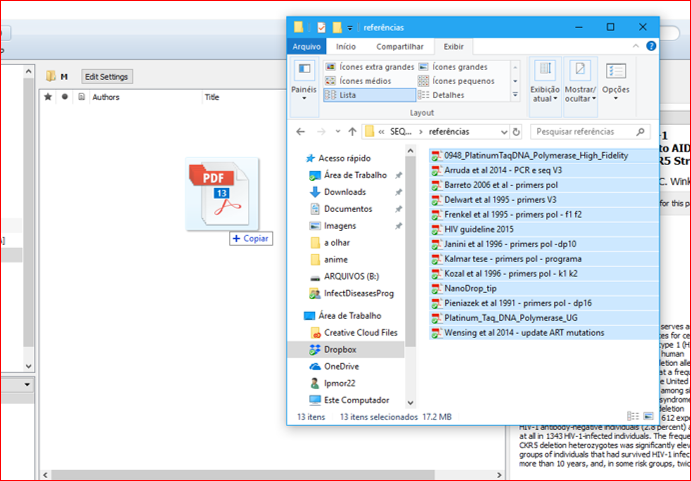Open the Arquivo menu tab

pos(306,47)
